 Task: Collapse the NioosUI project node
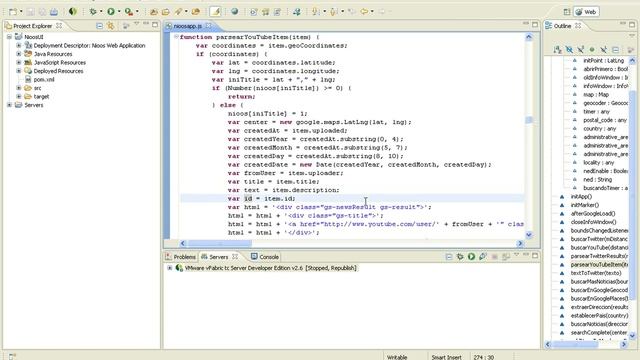point(9,37)
